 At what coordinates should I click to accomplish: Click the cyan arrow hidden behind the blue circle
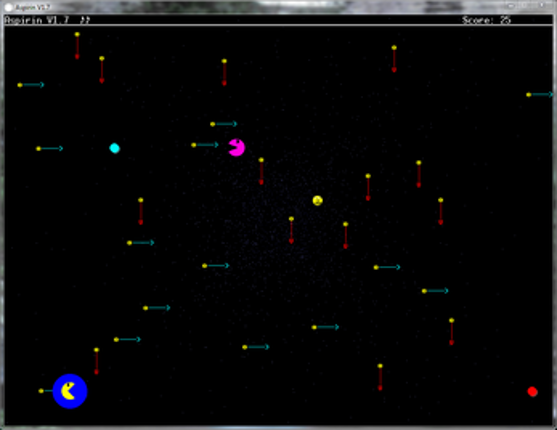point(46,391)
